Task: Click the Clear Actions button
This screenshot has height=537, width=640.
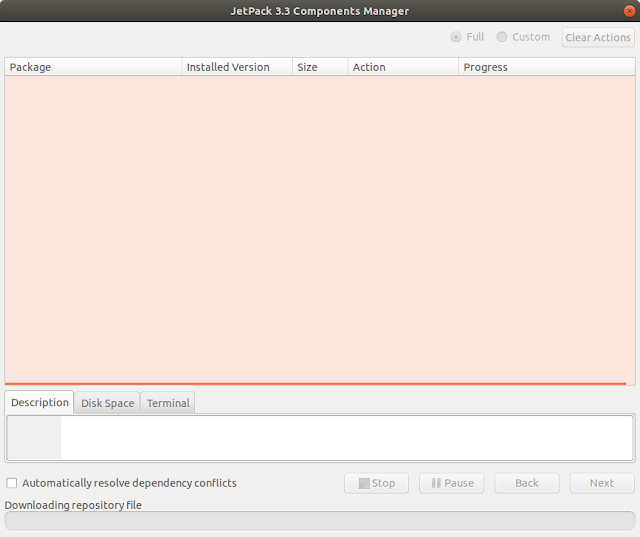Action: (x=598, y=38)
